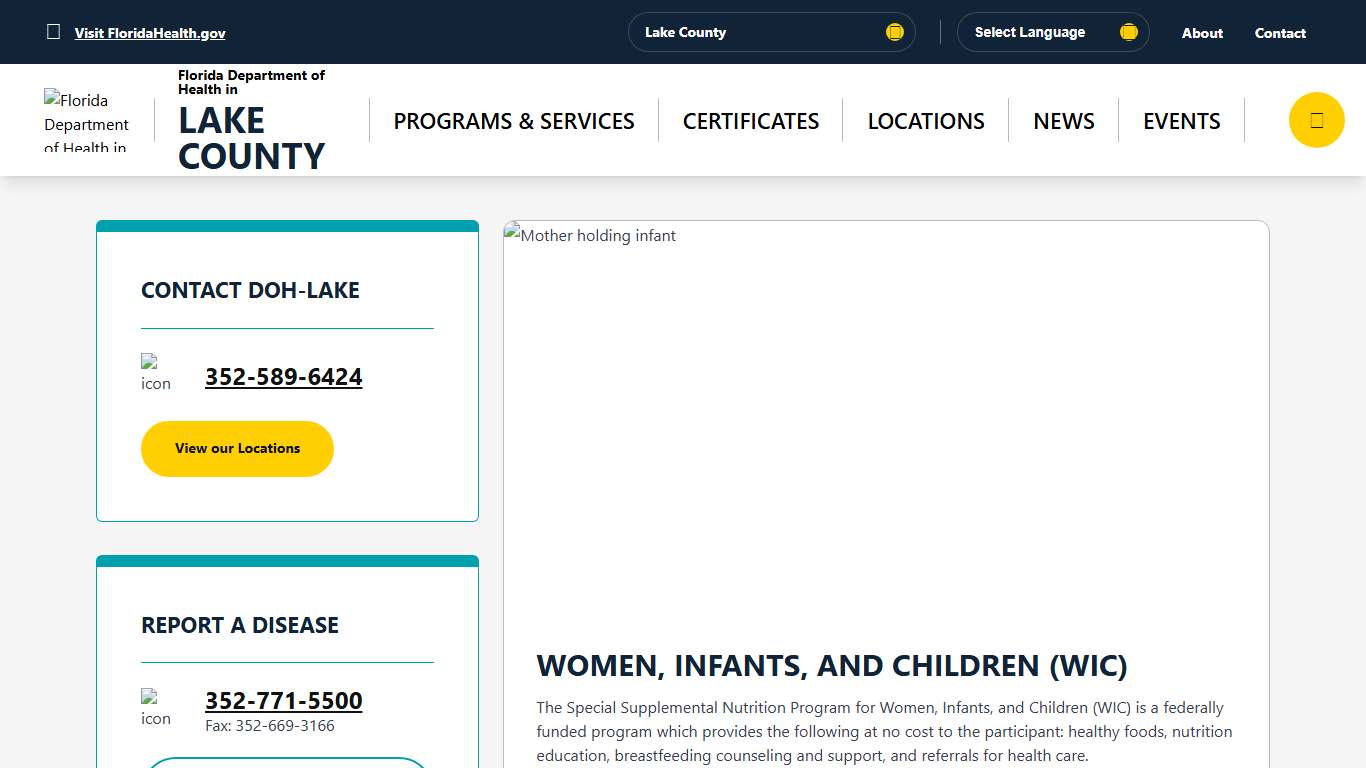Image resolution: width=1366 pixels, height=768 pixels.
Task: Click the View our Locations button
Action: [x=237, y=448]
